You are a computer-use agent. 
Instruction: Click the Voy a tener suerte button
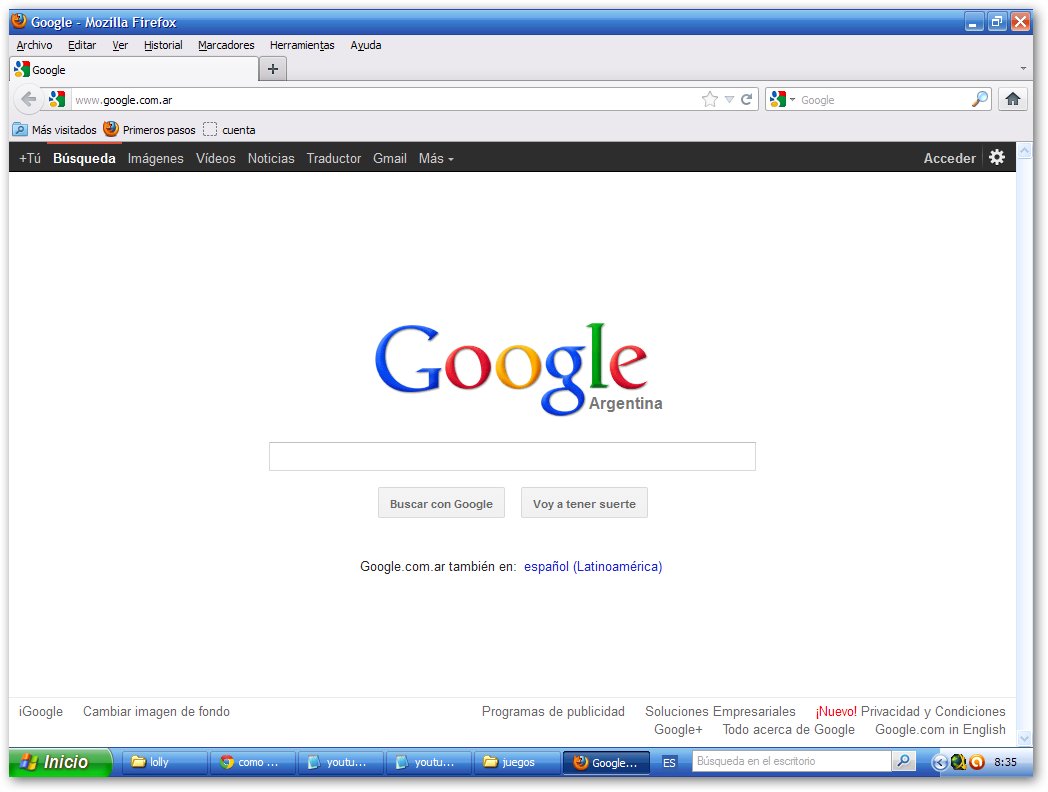[x=584, y=503]
